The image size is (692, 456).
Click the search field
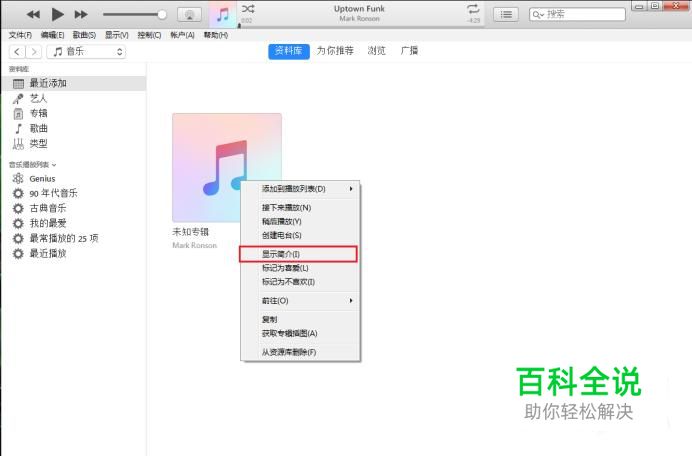pos(577,15)
